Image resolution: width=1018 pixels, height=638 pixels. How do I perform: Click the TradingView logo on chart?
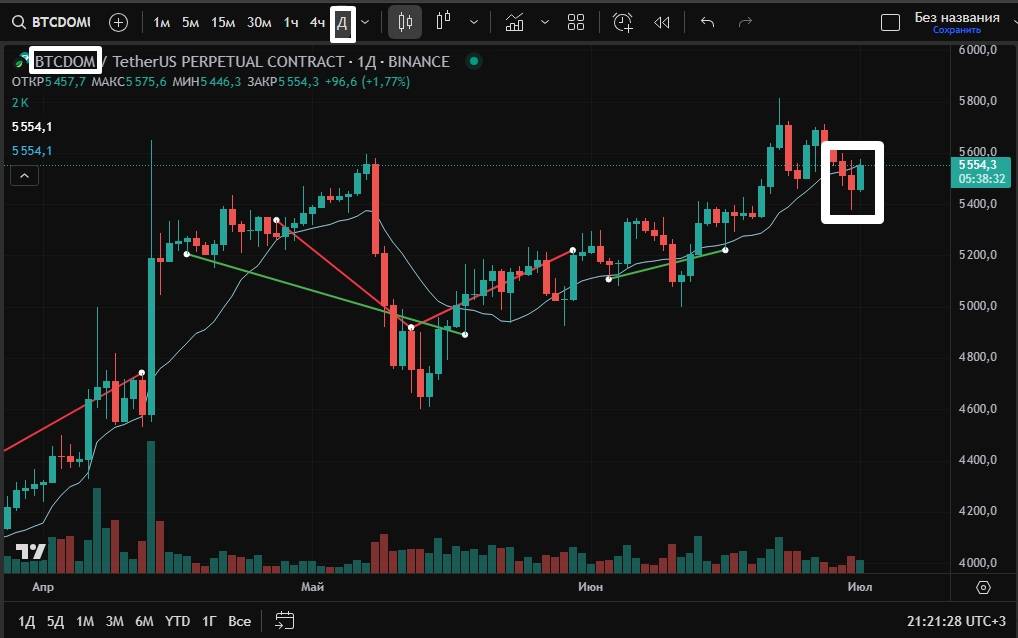(31, 552)
